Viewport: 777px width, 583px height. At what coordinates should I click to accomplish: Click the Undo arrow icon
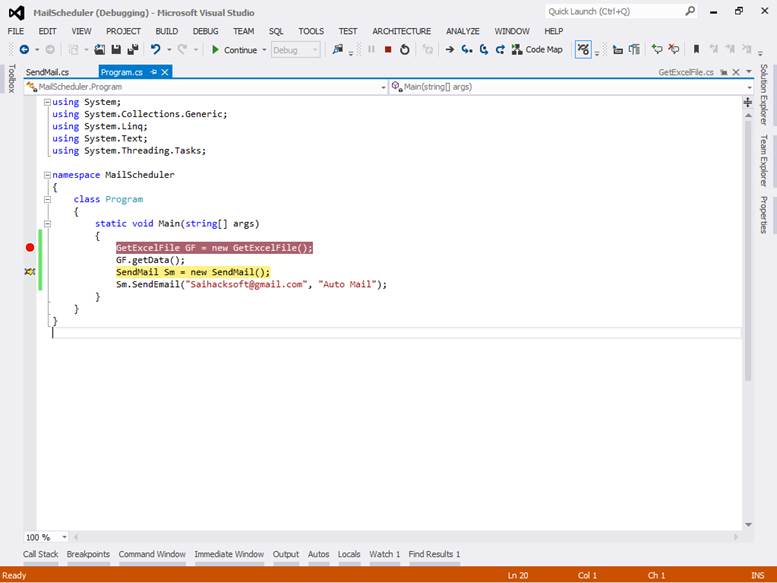156,49
